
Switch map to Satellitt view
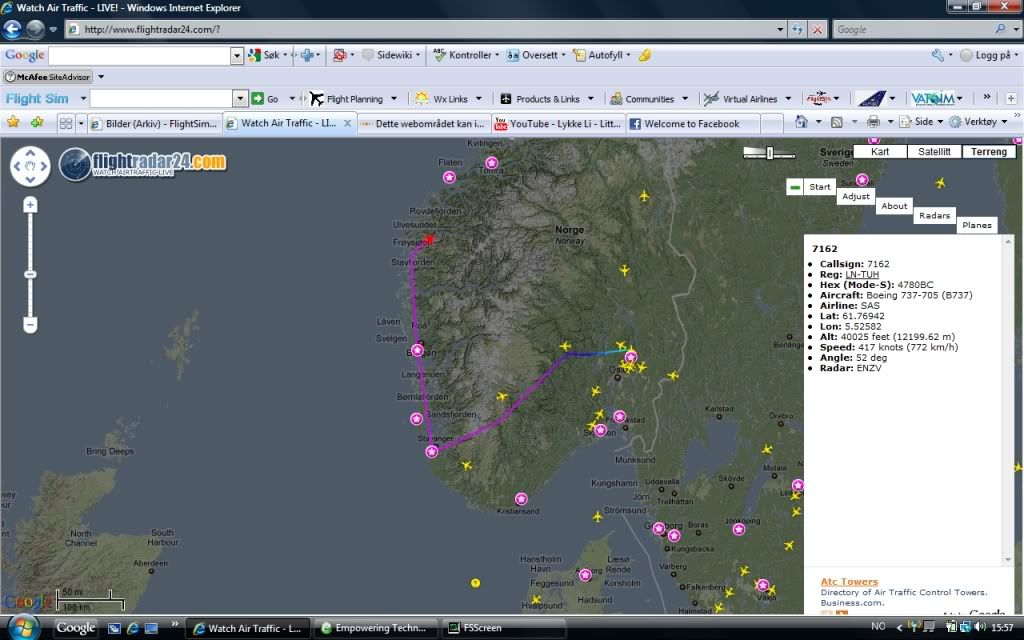935,152
